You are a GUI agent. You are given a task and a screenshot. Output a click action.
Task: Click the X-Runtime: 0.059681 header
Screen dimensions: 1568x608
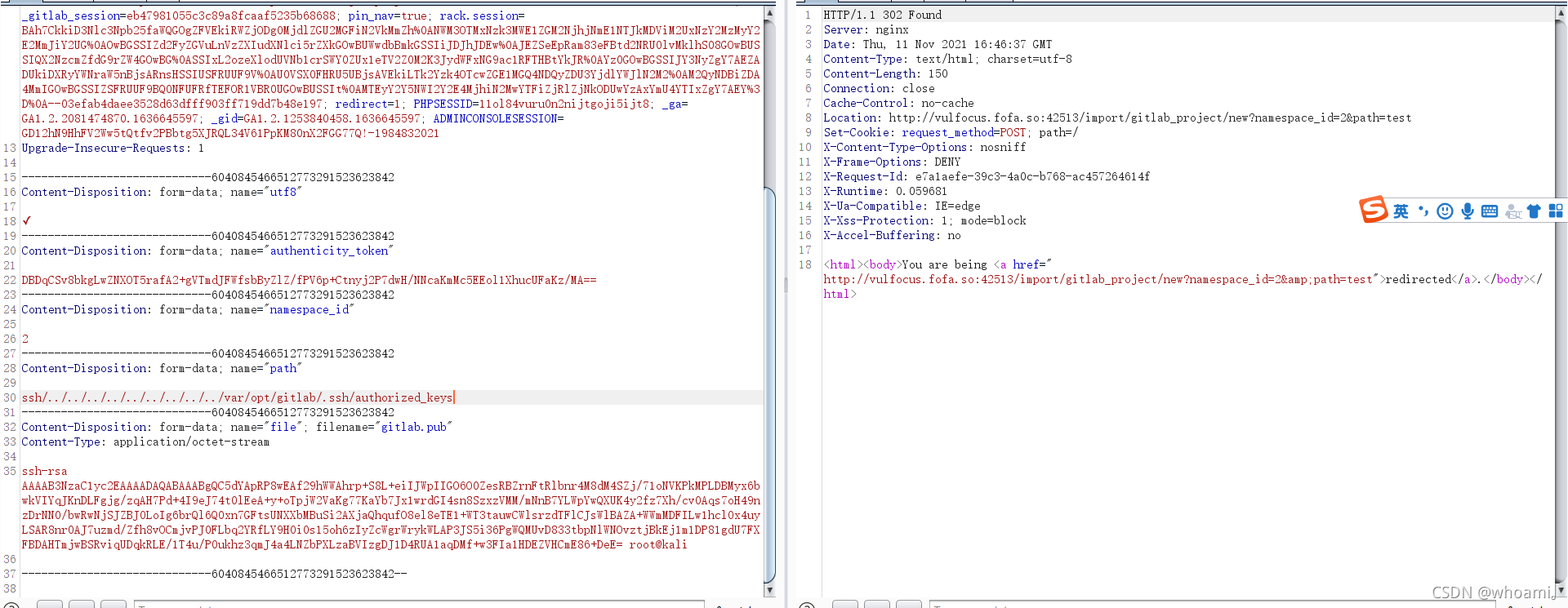(885, 191)
